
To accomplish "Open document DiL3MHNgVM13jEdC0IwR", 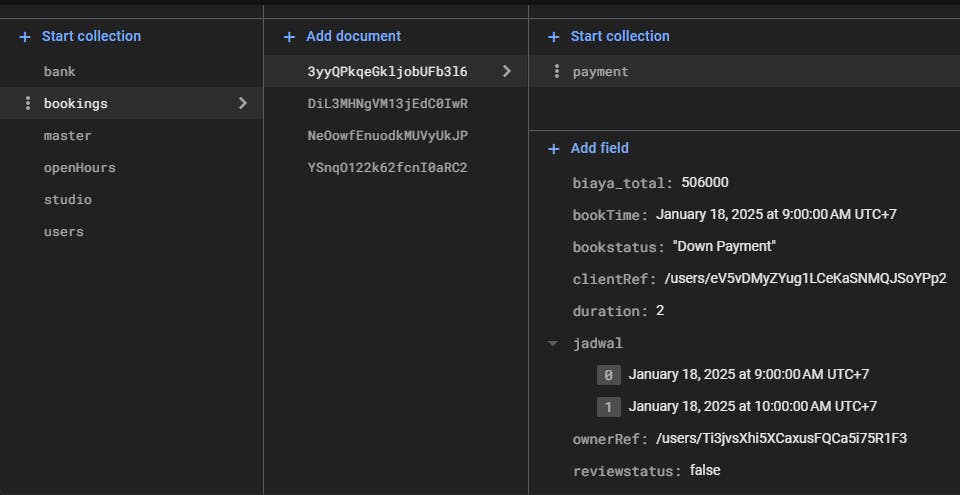I will tap(388, 104).
